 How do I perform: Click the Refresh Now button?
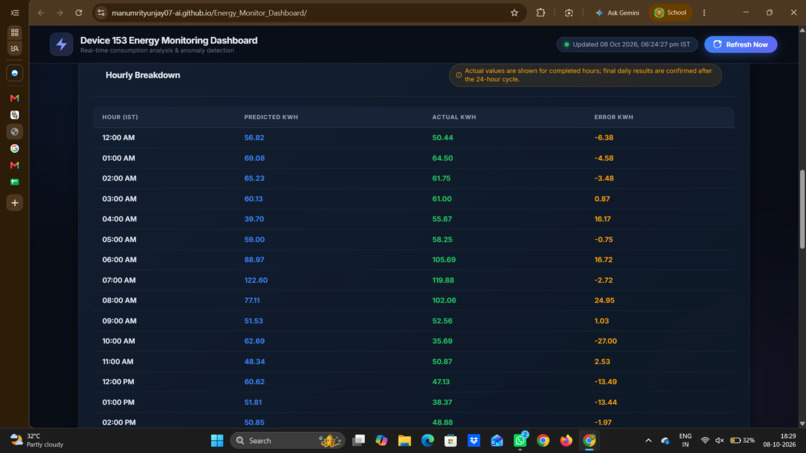click(740, 44)
